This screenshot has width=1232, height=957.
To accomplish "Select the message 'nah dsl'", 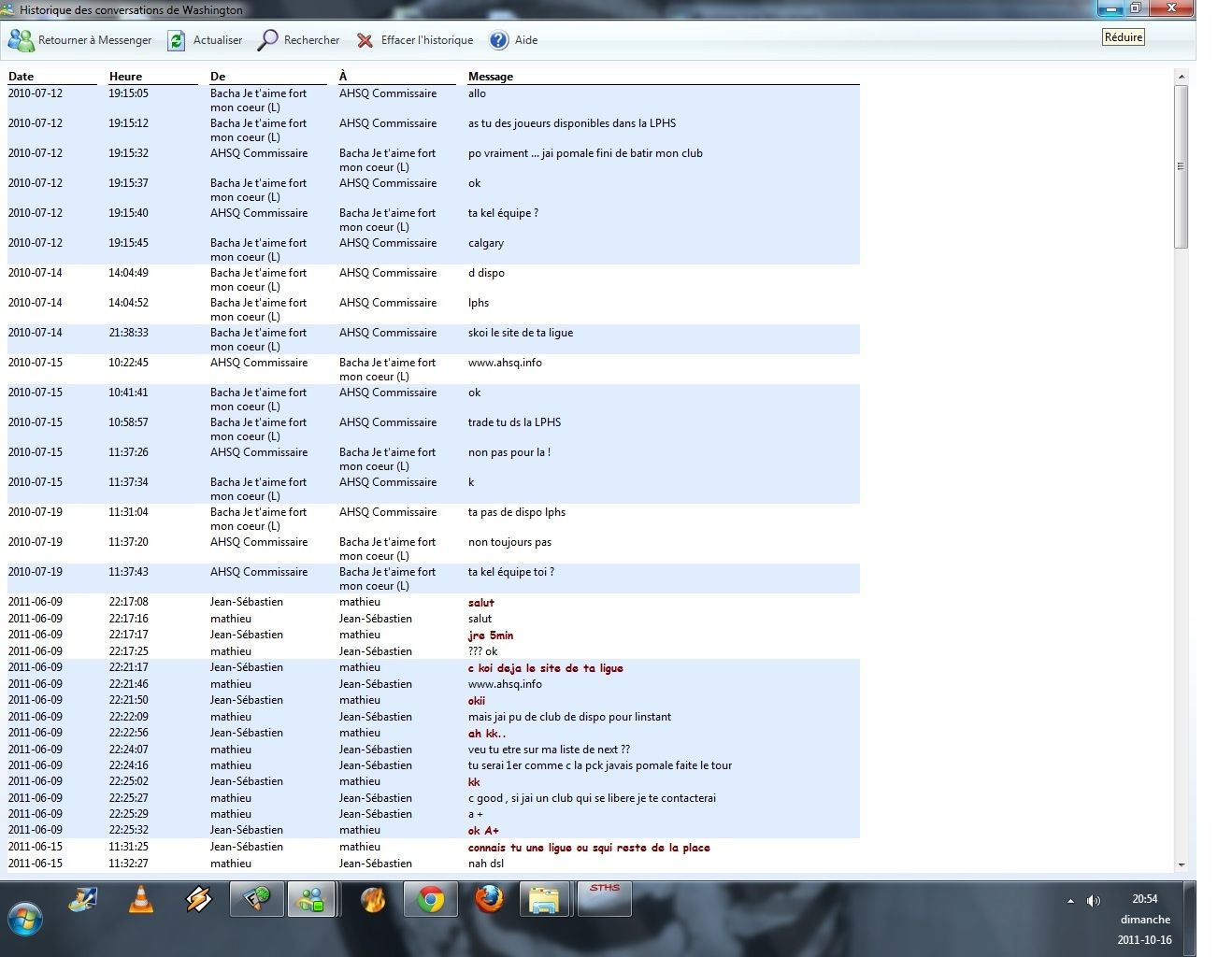I will [x=487, y=864].
